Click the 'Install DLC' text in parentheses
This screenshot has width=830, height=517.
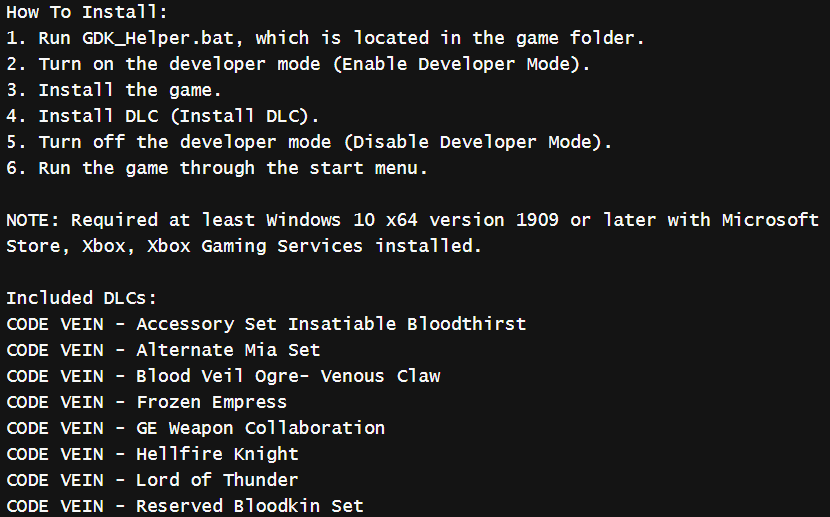(240, 116)
